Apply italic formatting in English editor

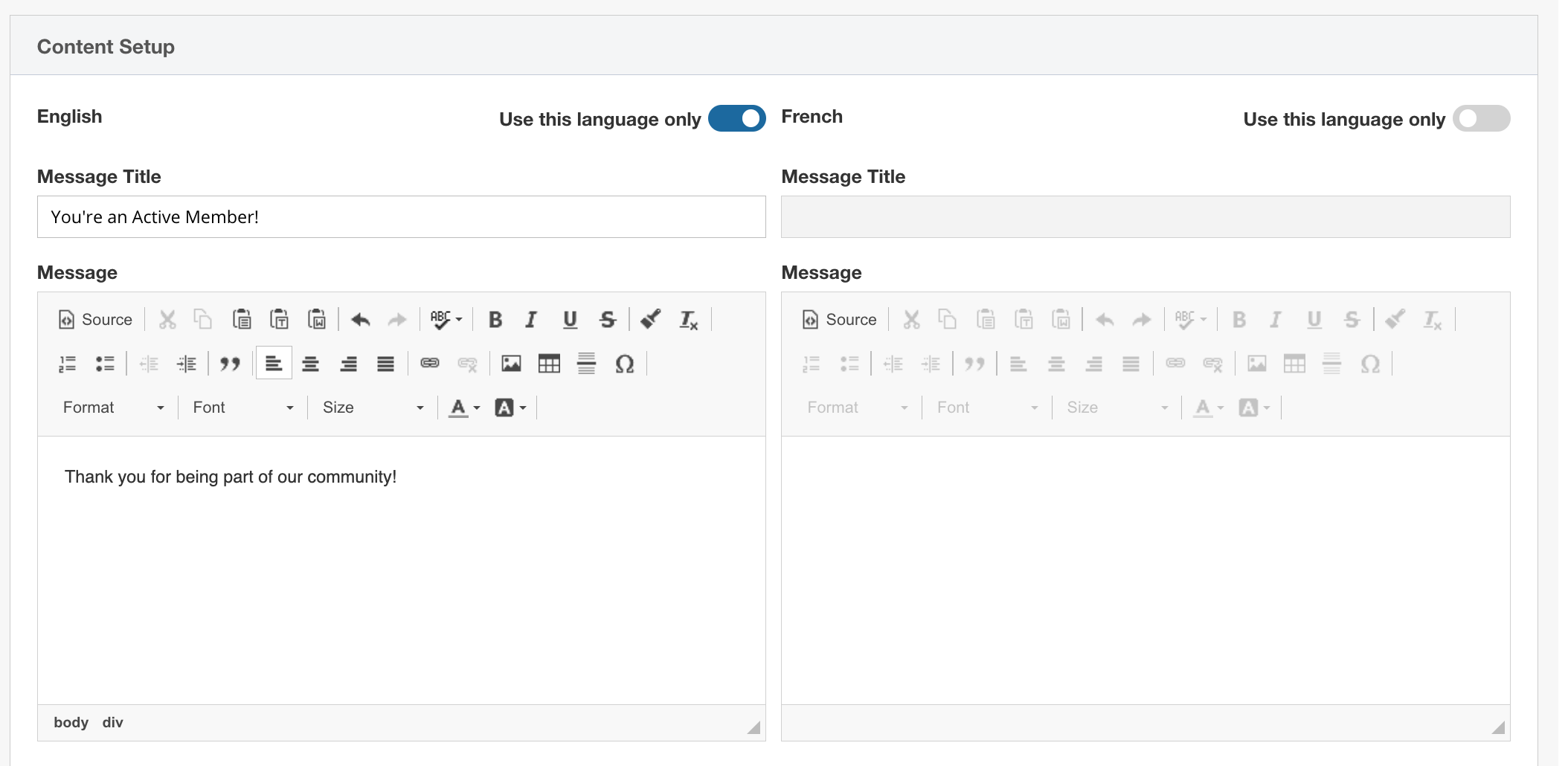tap(531, 320)
